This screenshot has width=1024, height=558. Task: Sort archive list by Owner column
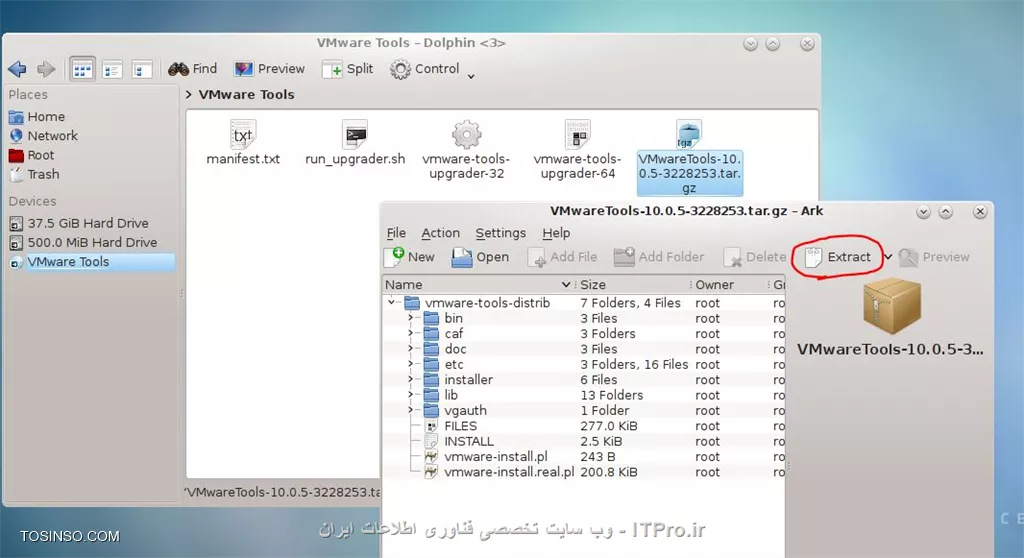(x=730, y=285)
